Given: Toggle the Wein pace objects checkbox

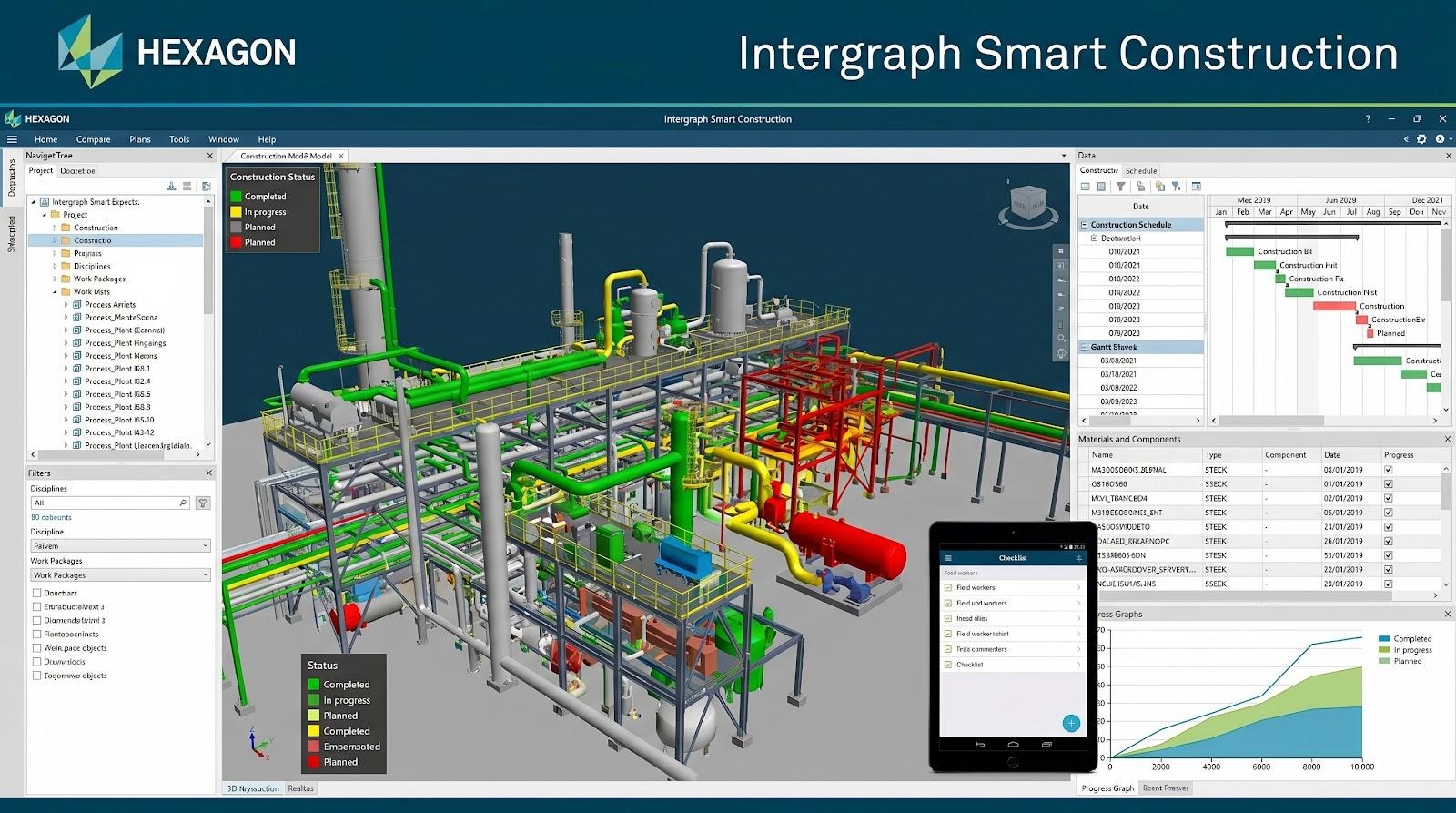Looking at the screenshot, I should pos(36,648).
